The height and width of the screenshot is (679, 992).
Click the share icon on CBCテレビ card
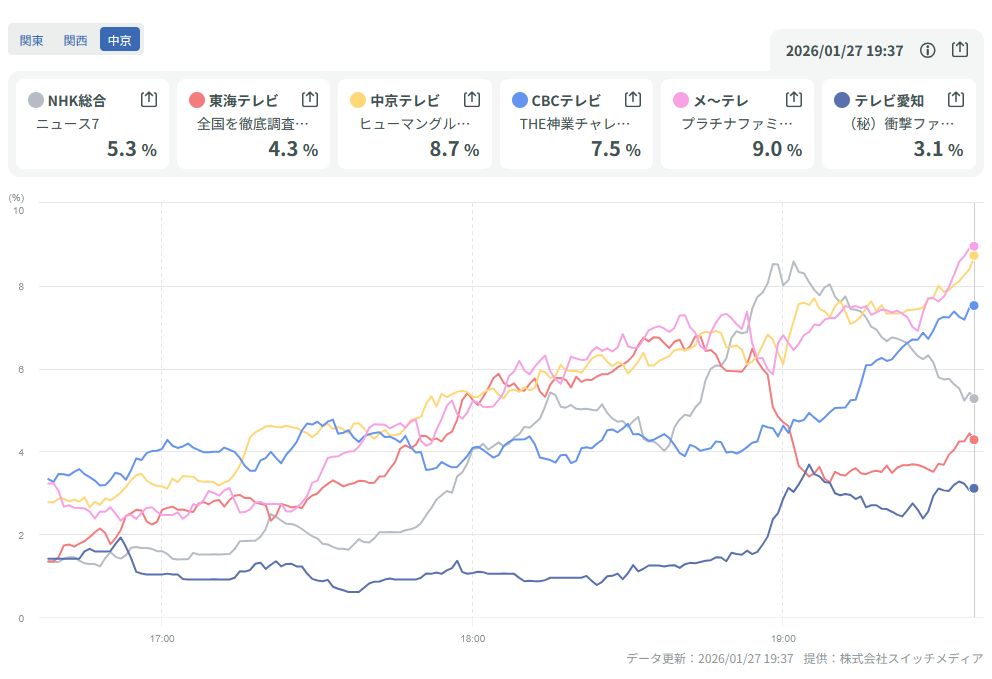[633, 99]
